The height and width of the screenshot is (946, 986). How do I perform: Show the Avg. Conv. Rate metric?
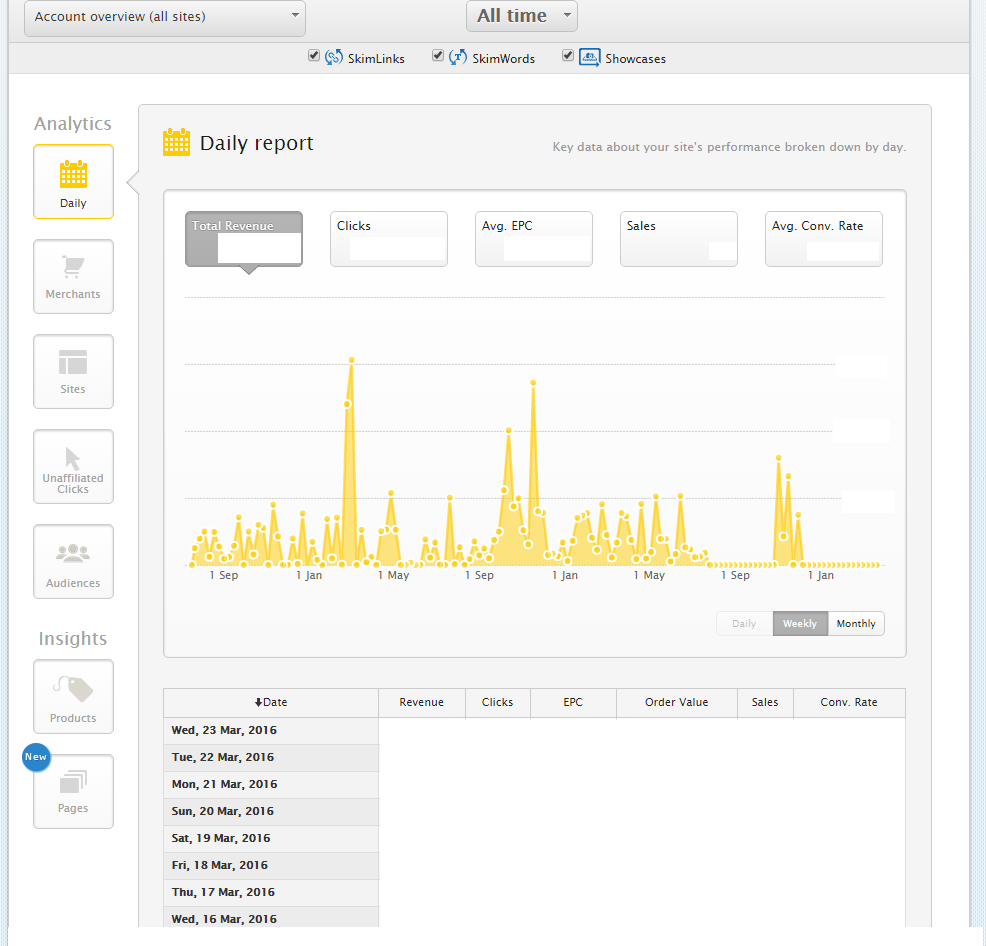coord(823,239)
